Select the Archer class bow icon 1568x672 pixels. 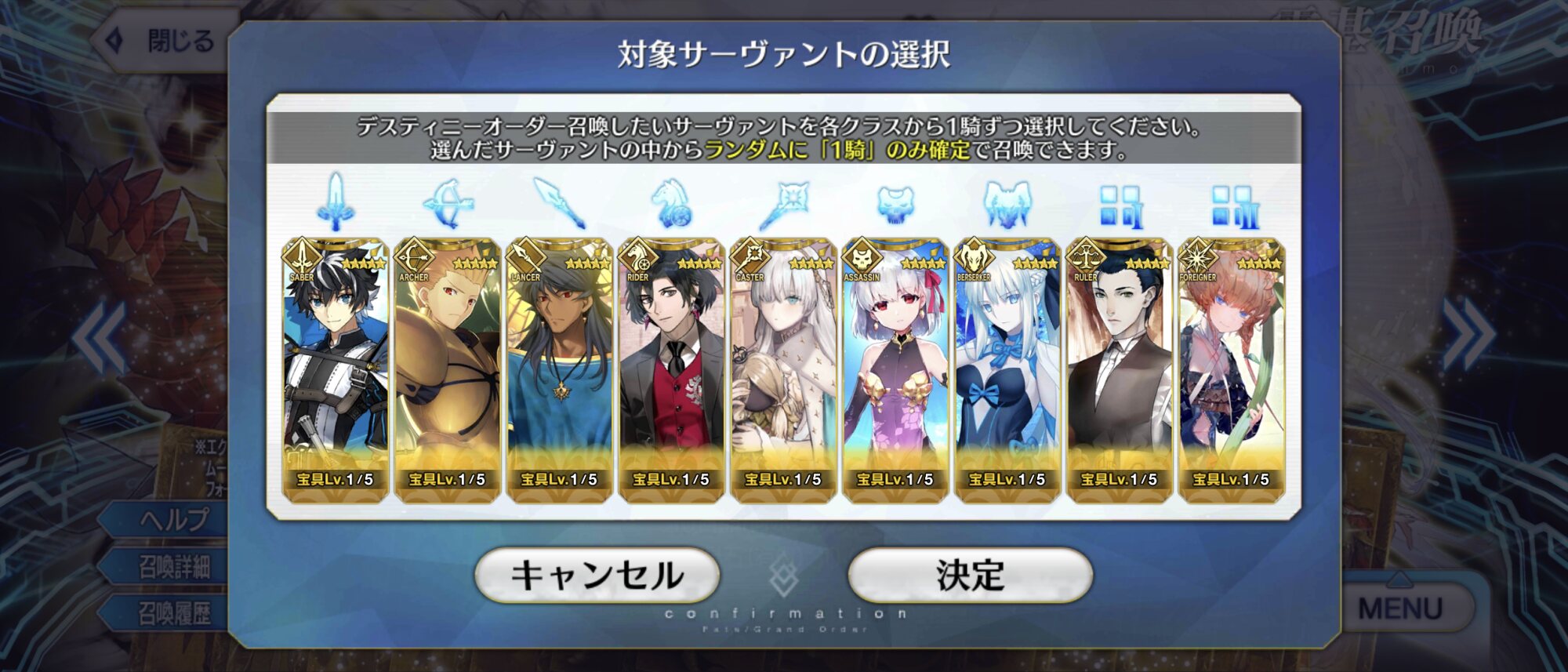pos(448,203)
